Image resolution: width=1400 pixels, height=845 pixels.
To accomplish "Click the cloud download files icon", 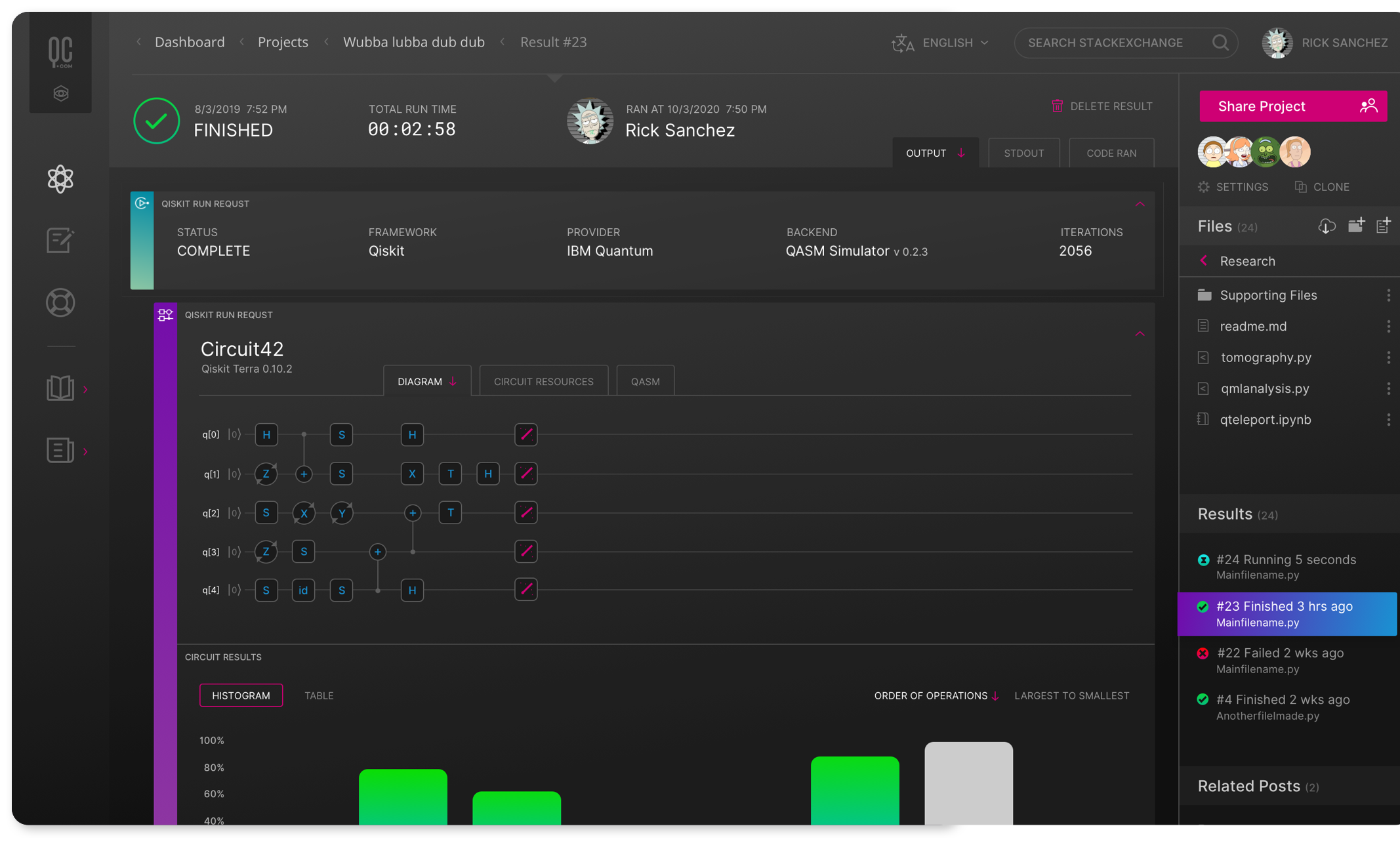I will click(1327, 226).
